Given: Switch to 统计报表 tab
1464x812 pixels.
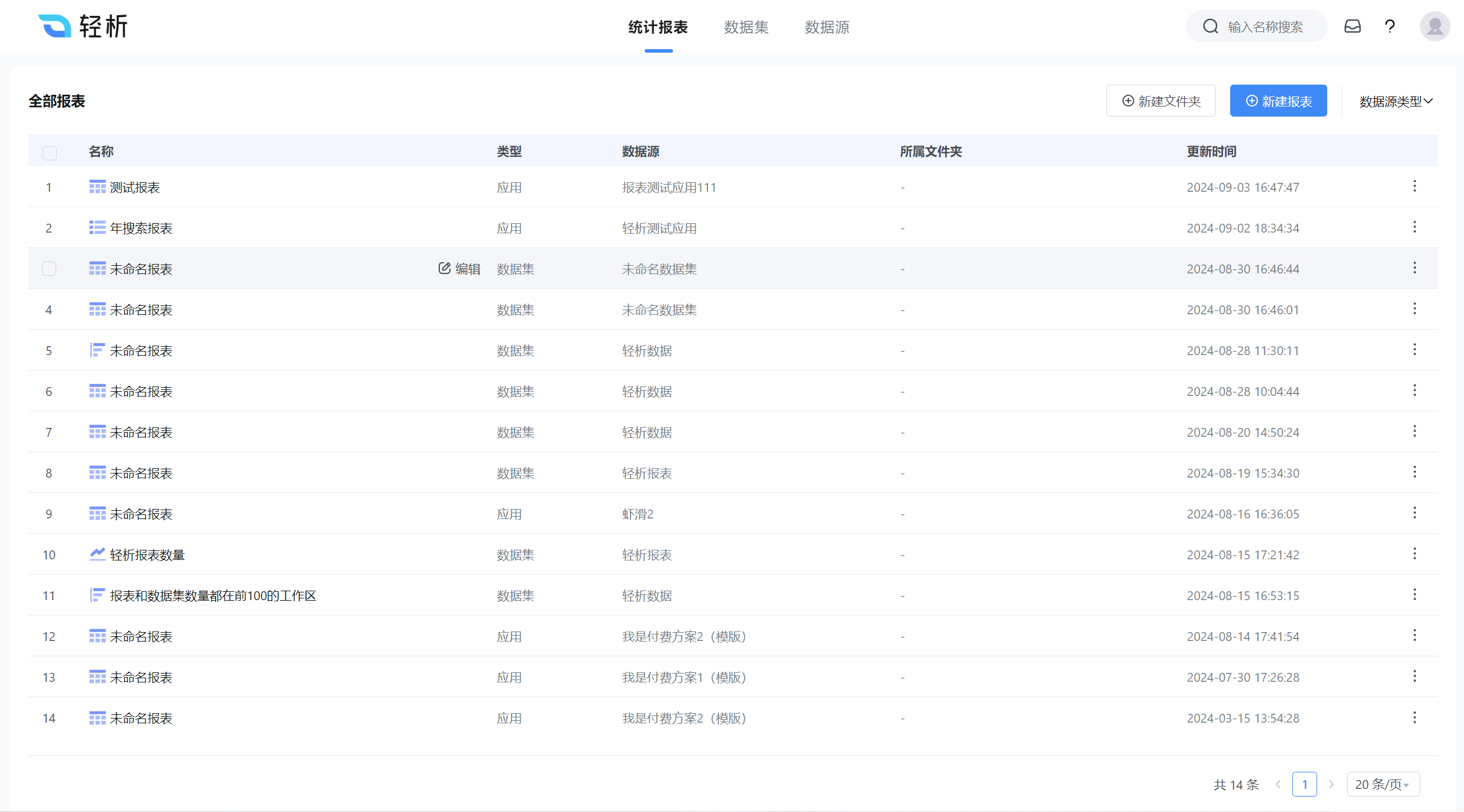Looking at the screenshot, I should (658, 27).
